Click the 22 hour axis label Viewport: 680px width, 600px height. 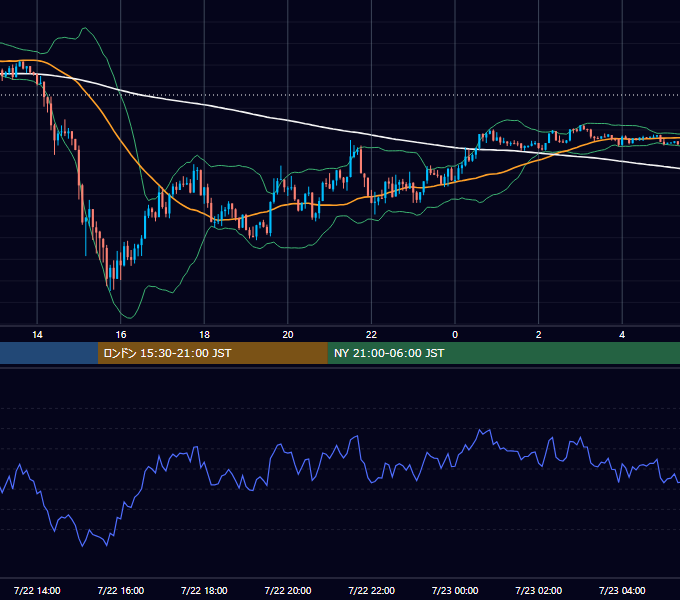pos(371,335)
